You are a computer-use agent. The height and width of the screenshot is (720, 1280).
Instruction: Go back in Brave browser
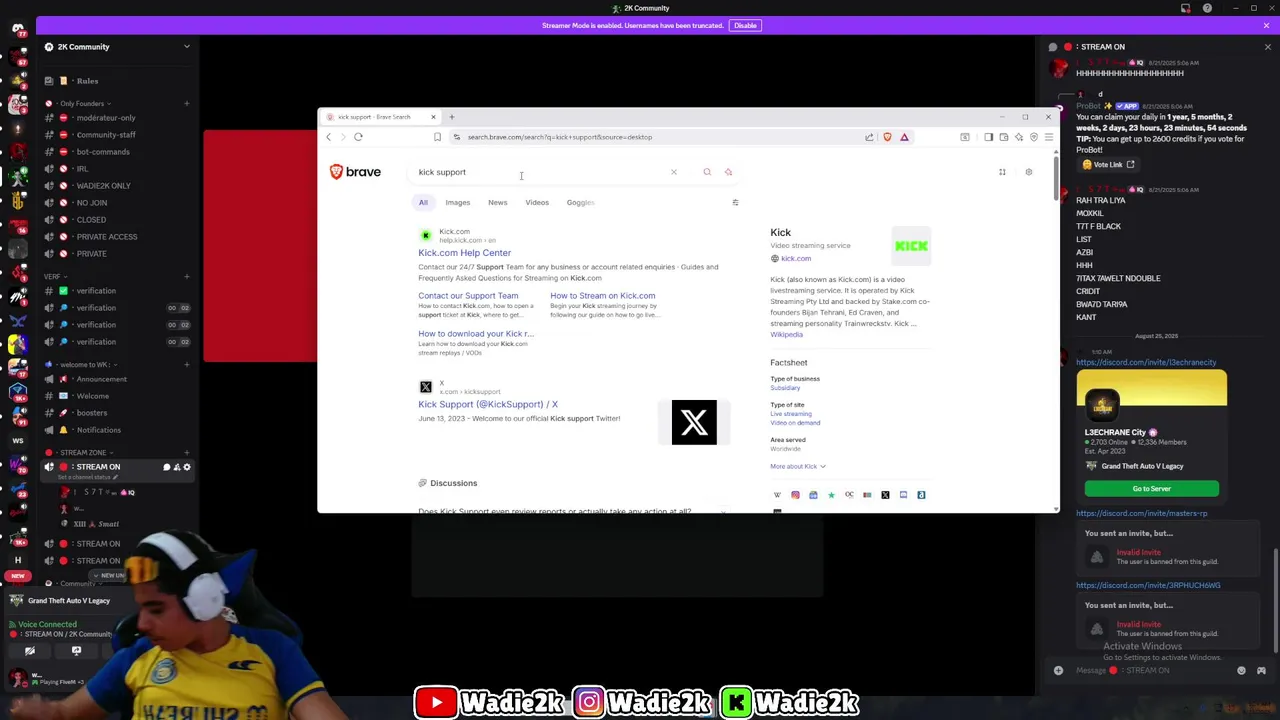[329, 137]
